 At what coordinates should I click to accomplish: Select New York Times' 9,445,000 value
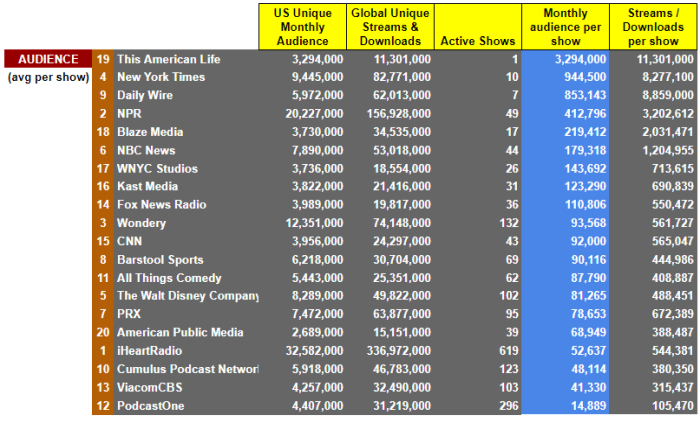pos(317,77)
